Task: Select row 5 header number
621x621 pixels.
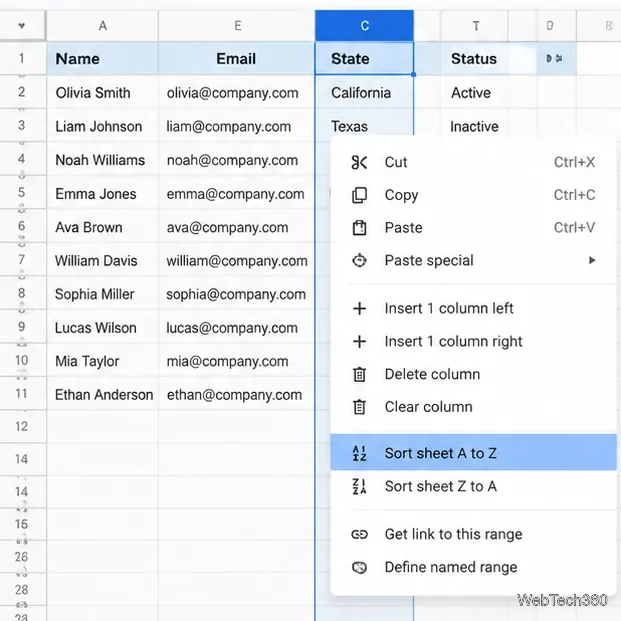Action: (22, 193)
